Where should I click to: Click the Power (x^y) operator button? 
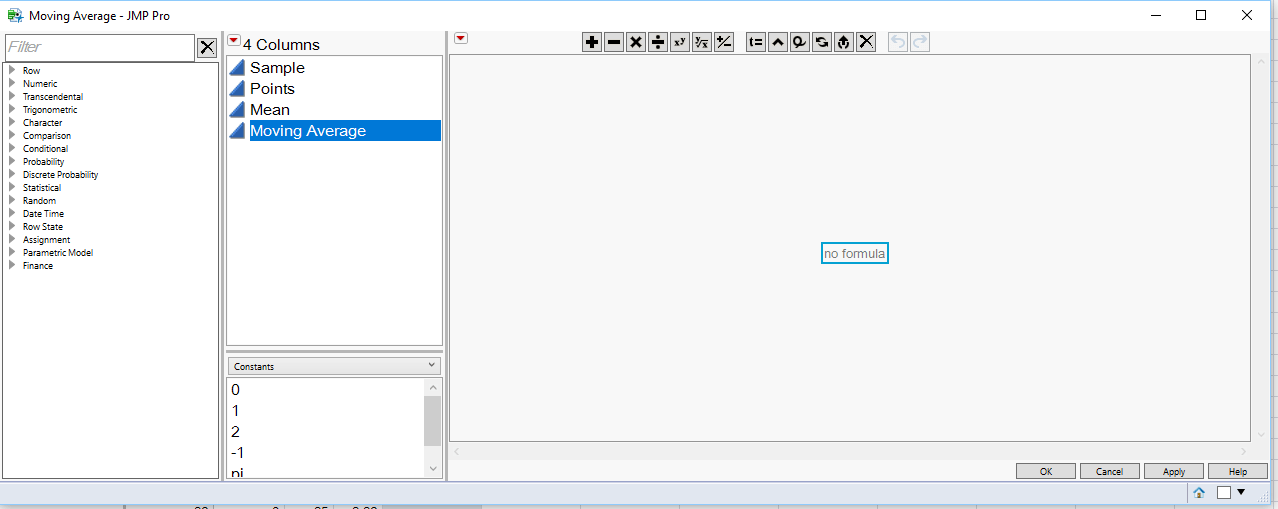click(x=680, y=42)
